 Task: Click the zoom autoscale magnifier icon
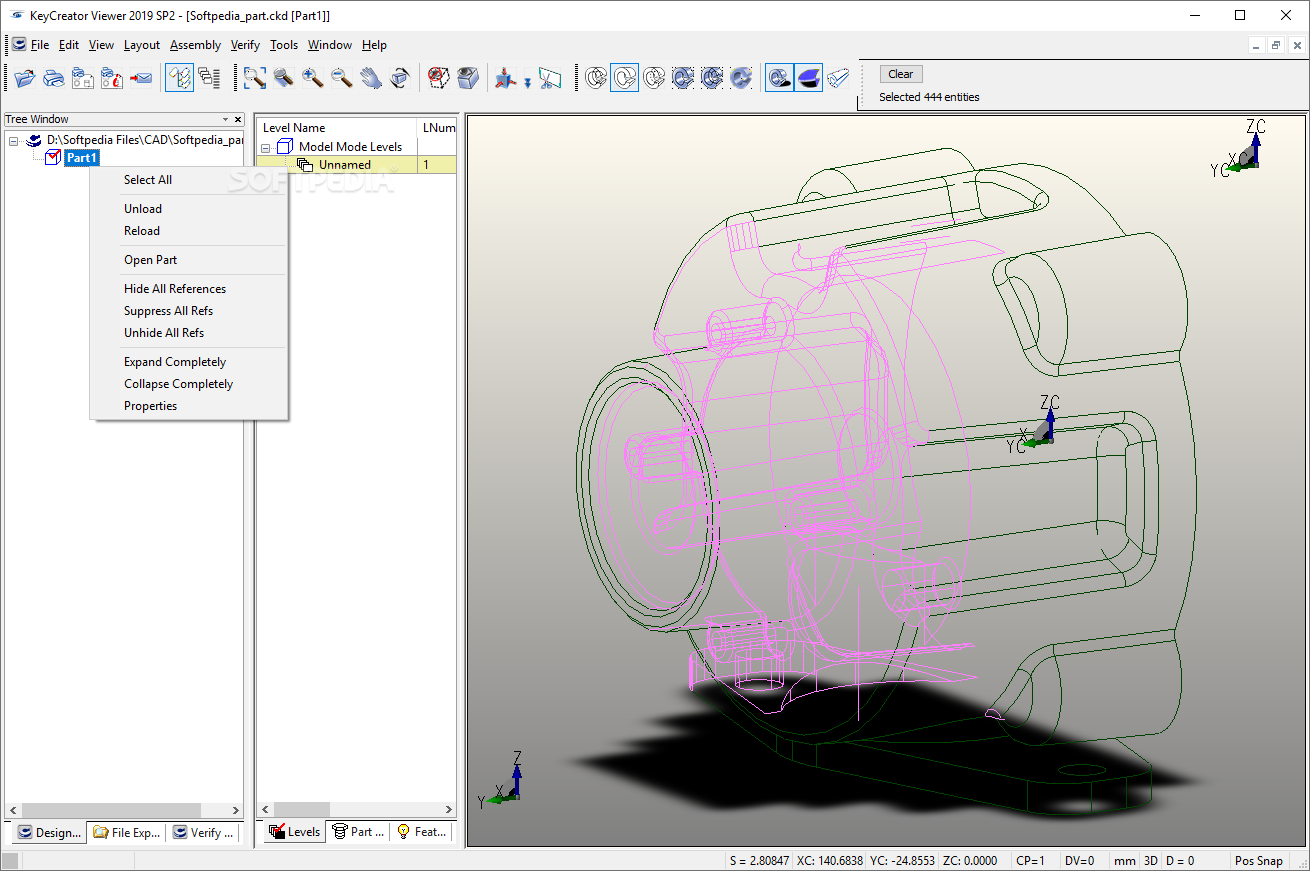coord(284,78)
